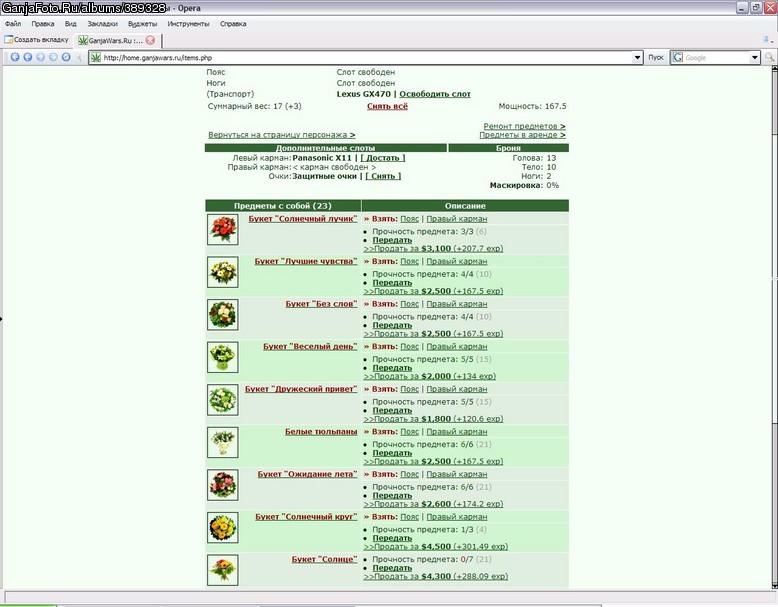Open the search engine dropdown arrow
This screenshot has width=778, height=607.
755,58
